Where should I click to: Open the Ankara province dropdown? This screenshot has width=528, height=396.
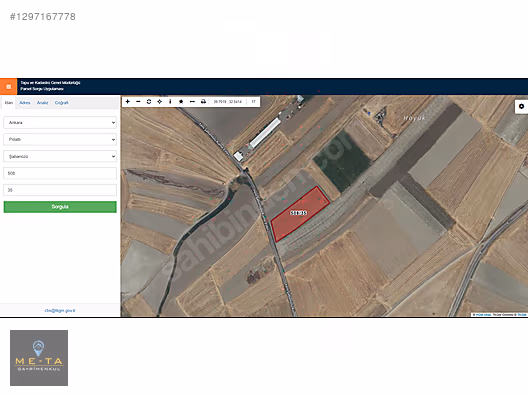tap(60, 123)
